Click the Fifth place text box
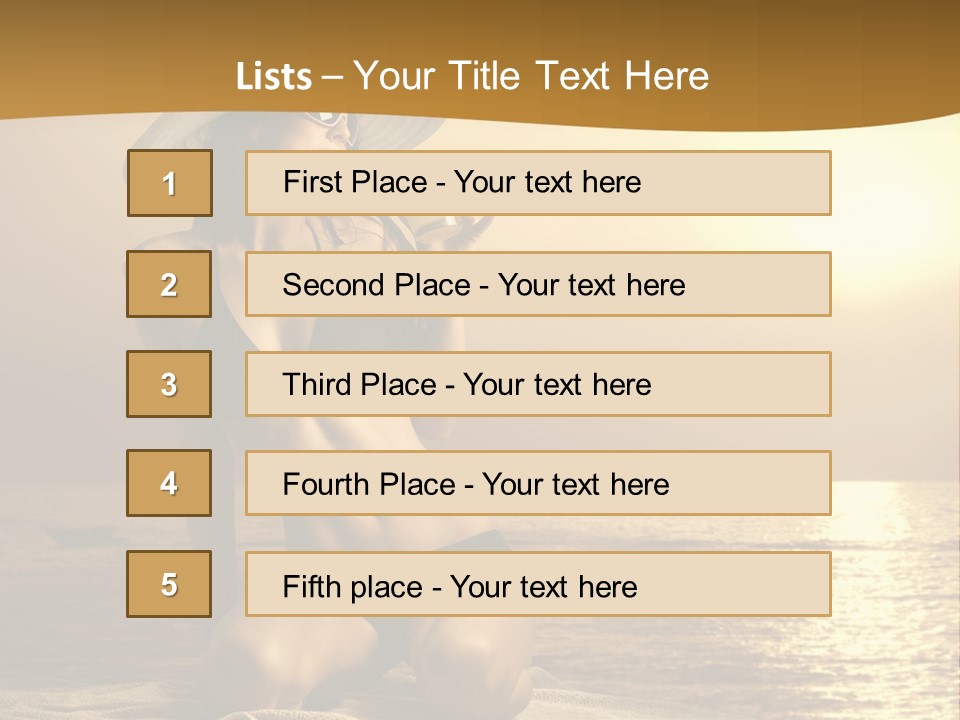Image resolution: width=960 pixels, height=720 pixels. click(x=538, y=584)
